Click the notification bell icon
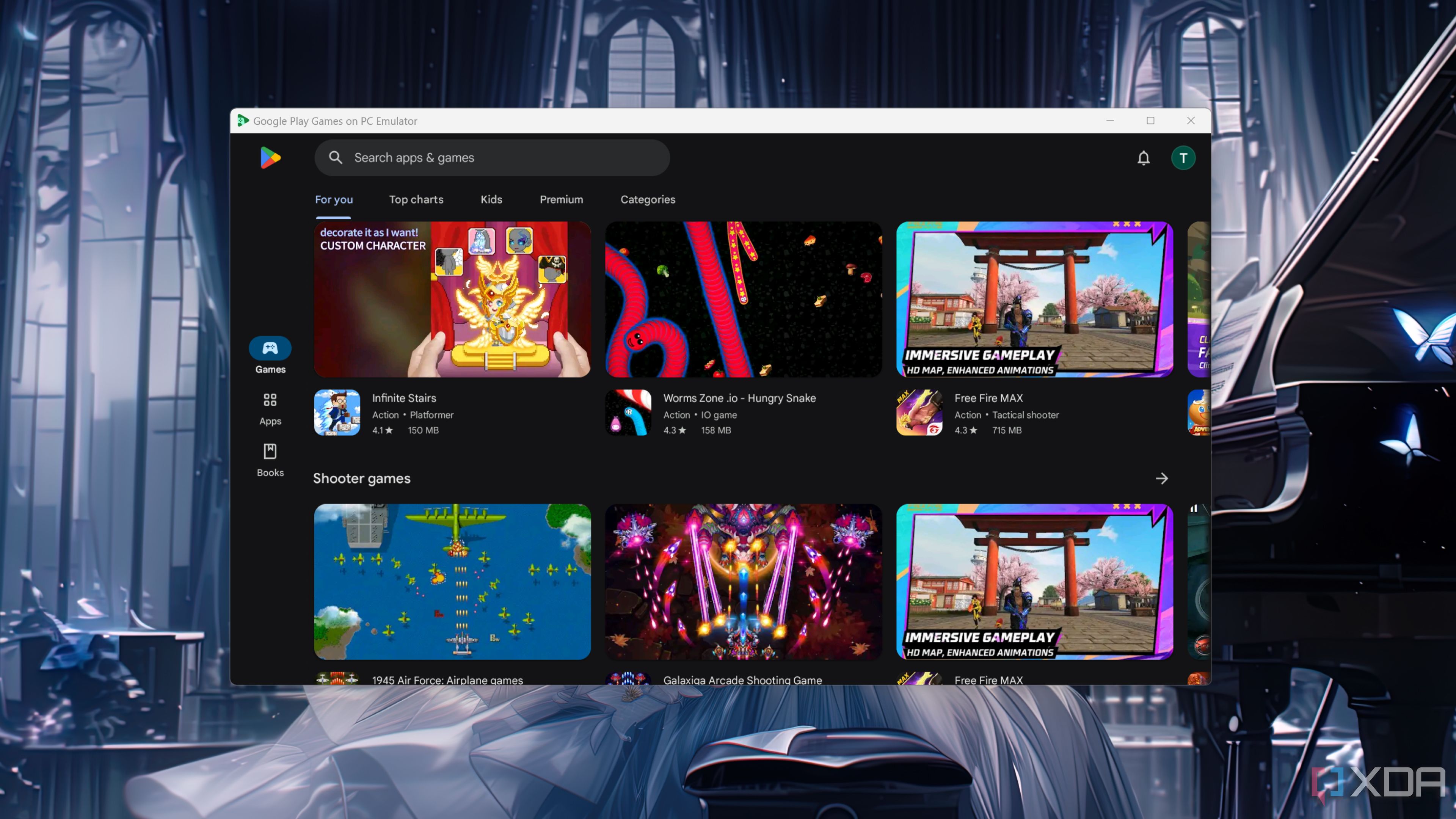Image resolution: width=1456 pixels, height=819 pixels. point(1144,157)
